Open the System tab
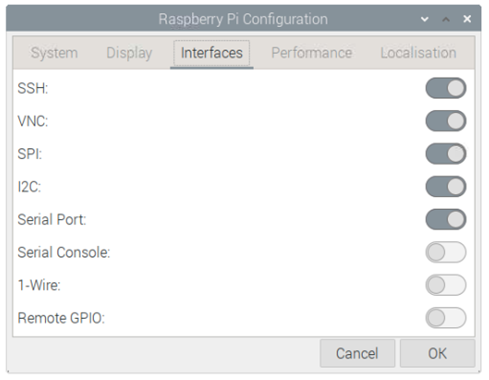 pos(54,53)
